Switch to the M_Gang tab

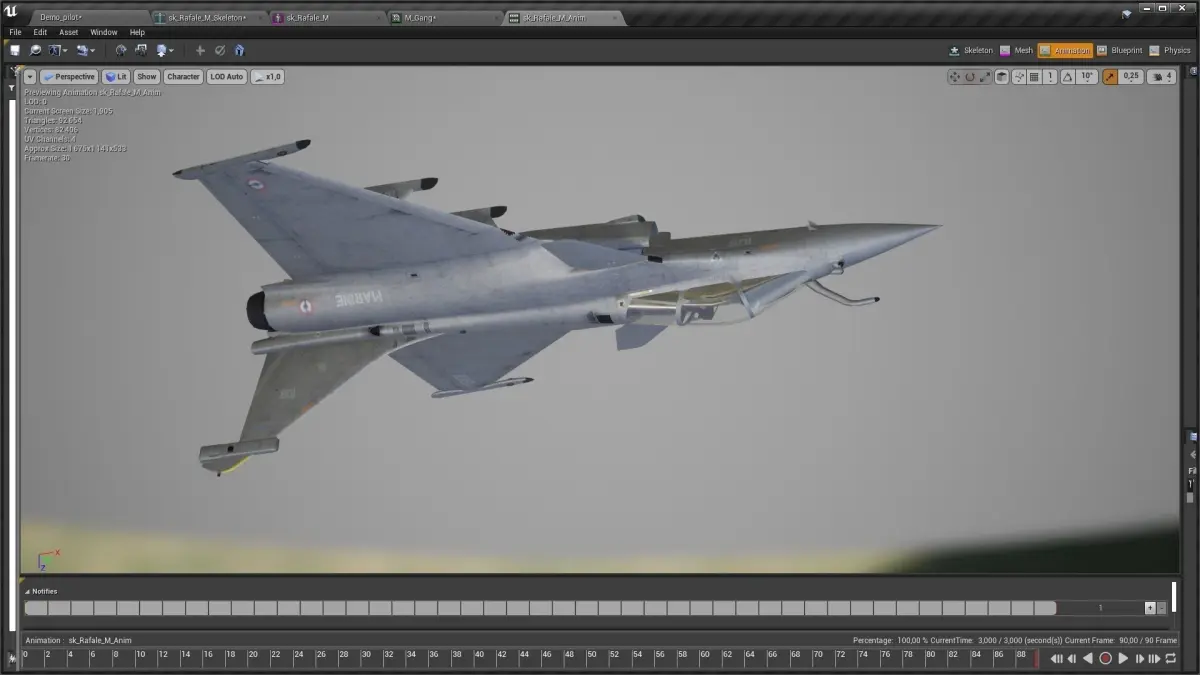pos(444,18)
